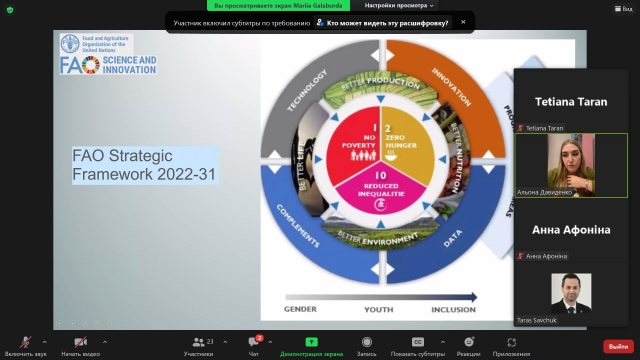Click Демонстрация экрана share screen button
Image resolution: width=640 pixels, height=360 pixels.
tap(311, 346)
